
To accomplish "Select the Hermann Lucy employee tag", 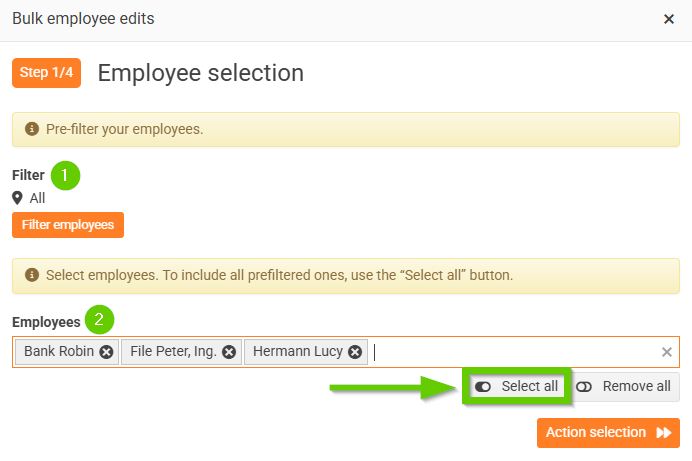I will tap(297, 352).
